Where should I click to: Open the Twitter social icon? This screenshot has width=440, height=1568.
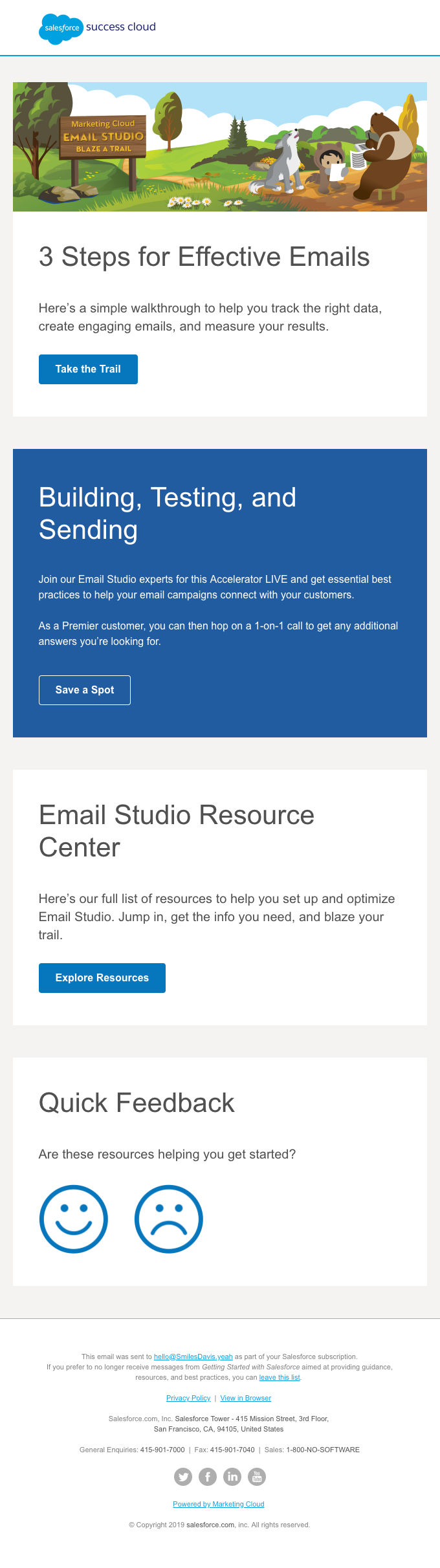[x=183, y=1477]
